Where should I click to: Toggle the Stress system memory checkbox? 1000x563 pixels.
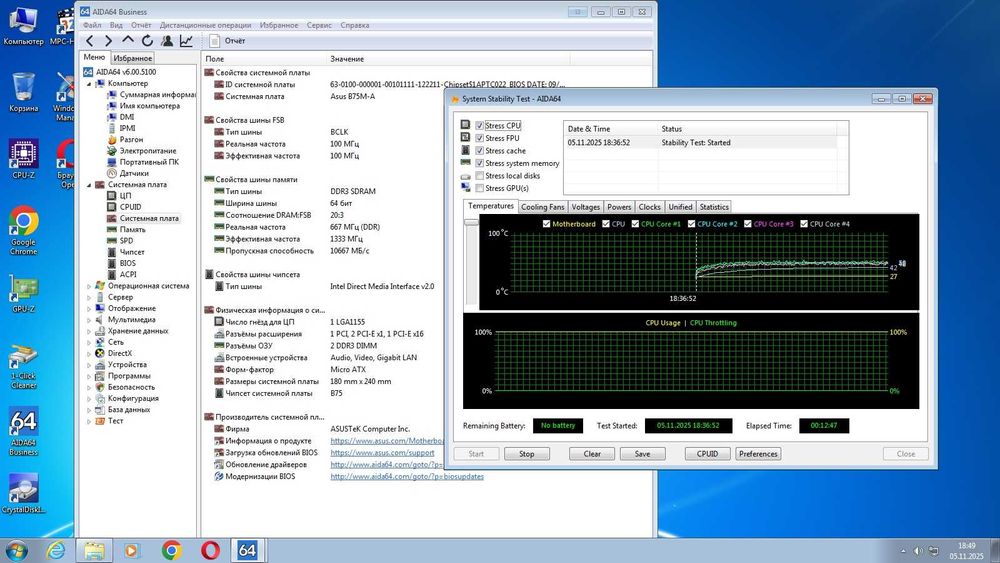click(480, 163)
